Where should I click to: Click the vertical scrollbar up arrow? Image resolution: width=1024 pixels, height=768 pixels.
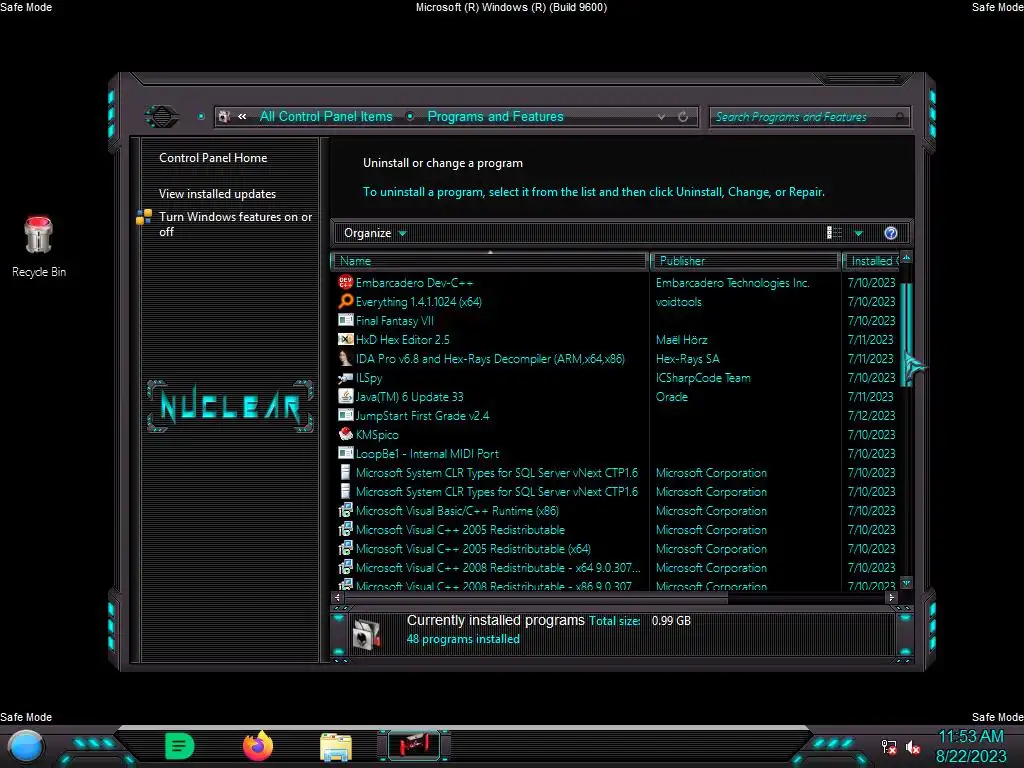click(906, 257)
